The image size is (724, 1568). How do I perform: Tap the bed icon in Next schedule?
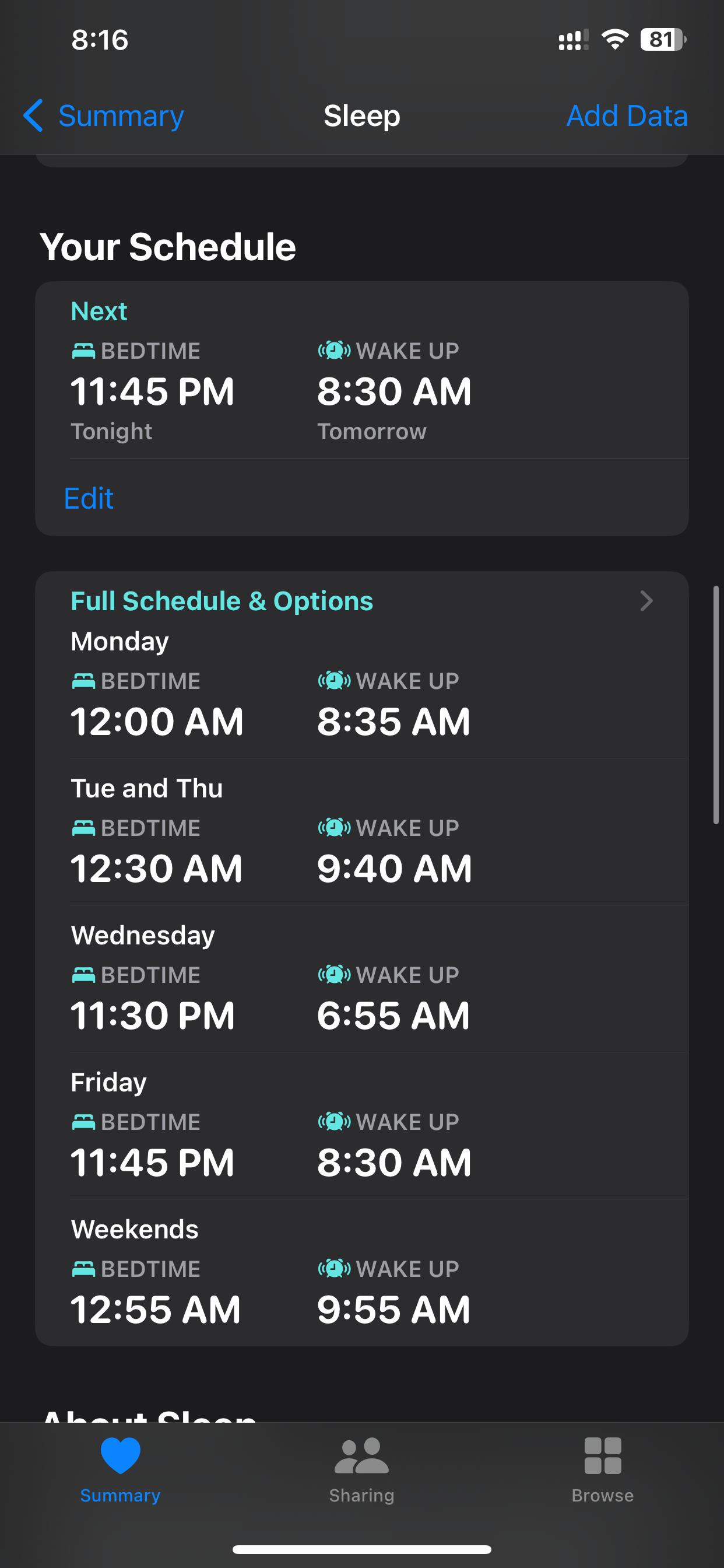tap(83, 351)
